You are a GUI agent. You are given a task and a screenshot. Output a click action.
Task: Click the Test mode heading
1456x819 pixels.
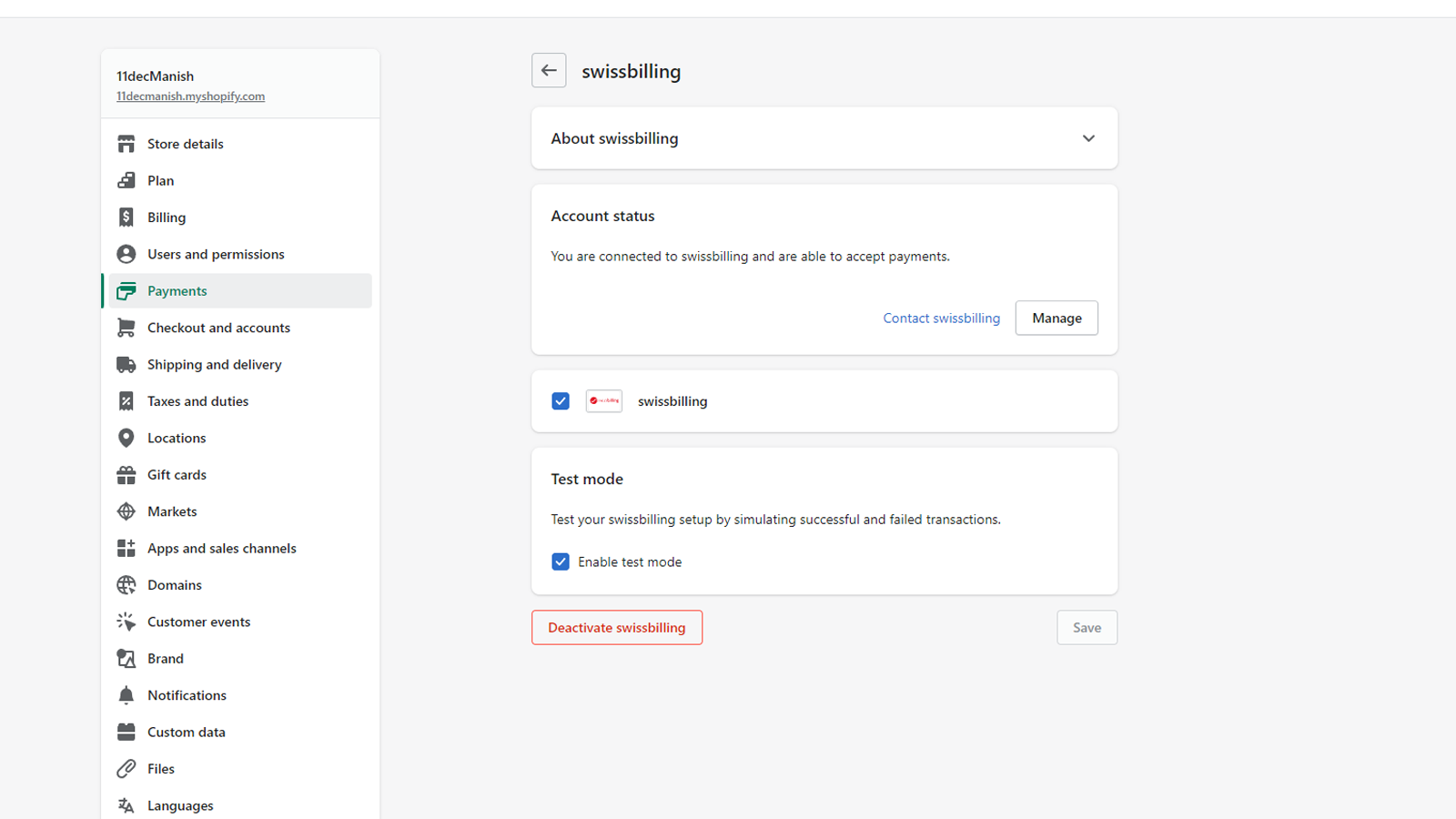[587, 479]
